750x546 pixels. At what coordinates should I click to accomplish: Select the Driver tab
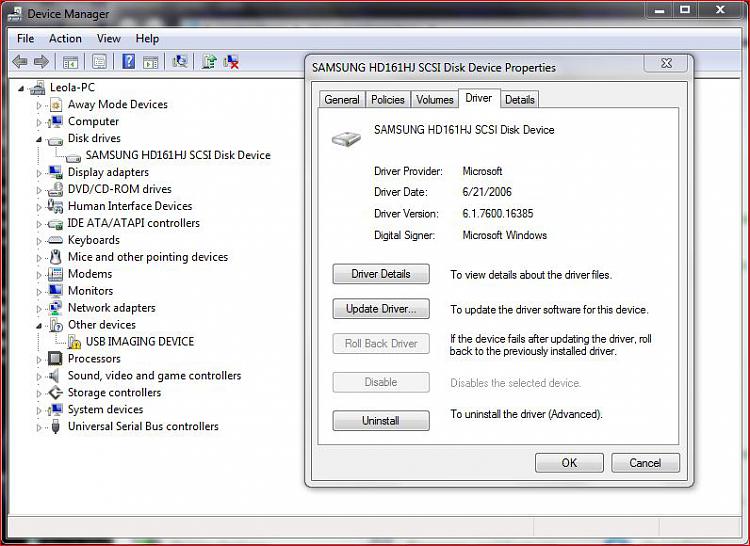pyautogui.click(x=479, y=98)
